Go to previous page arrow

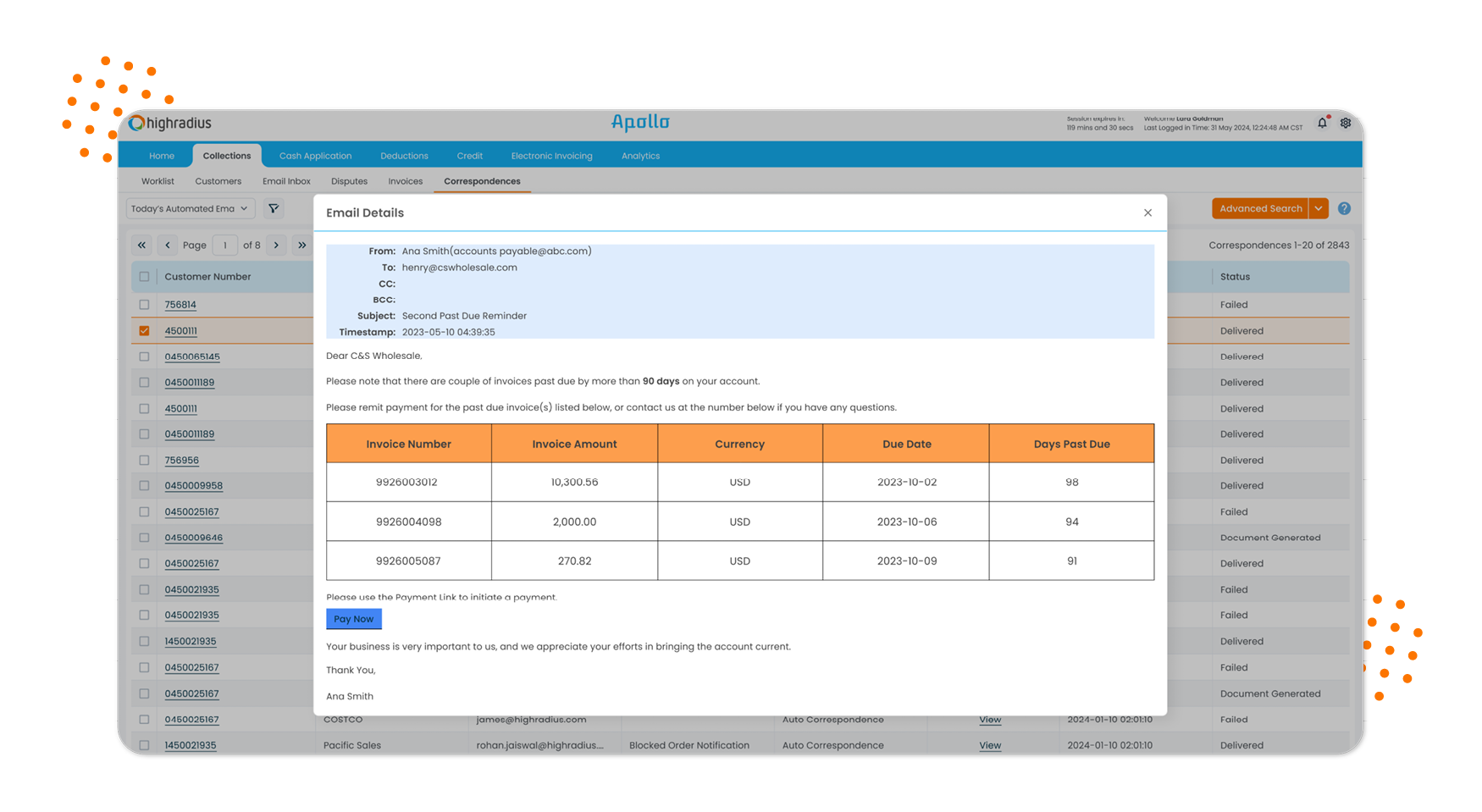tap(168, 246)
